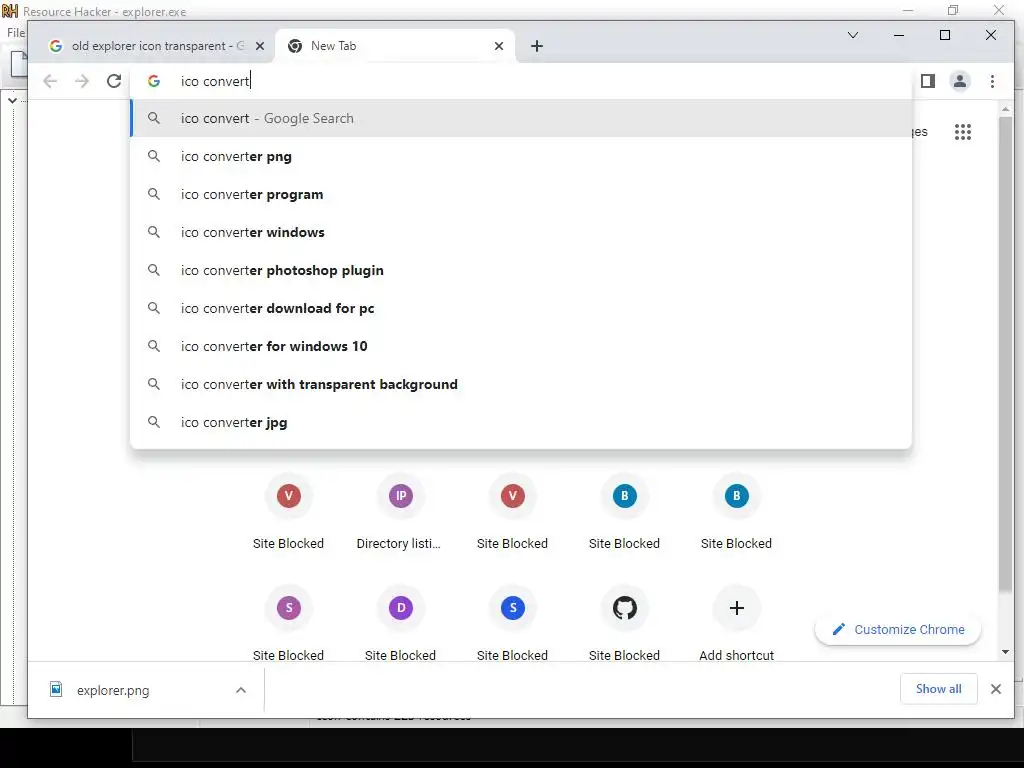Close the old explorer icon transparent tab
The height and width of the screenshot is (768, 1024).
[x=260, y=46]
